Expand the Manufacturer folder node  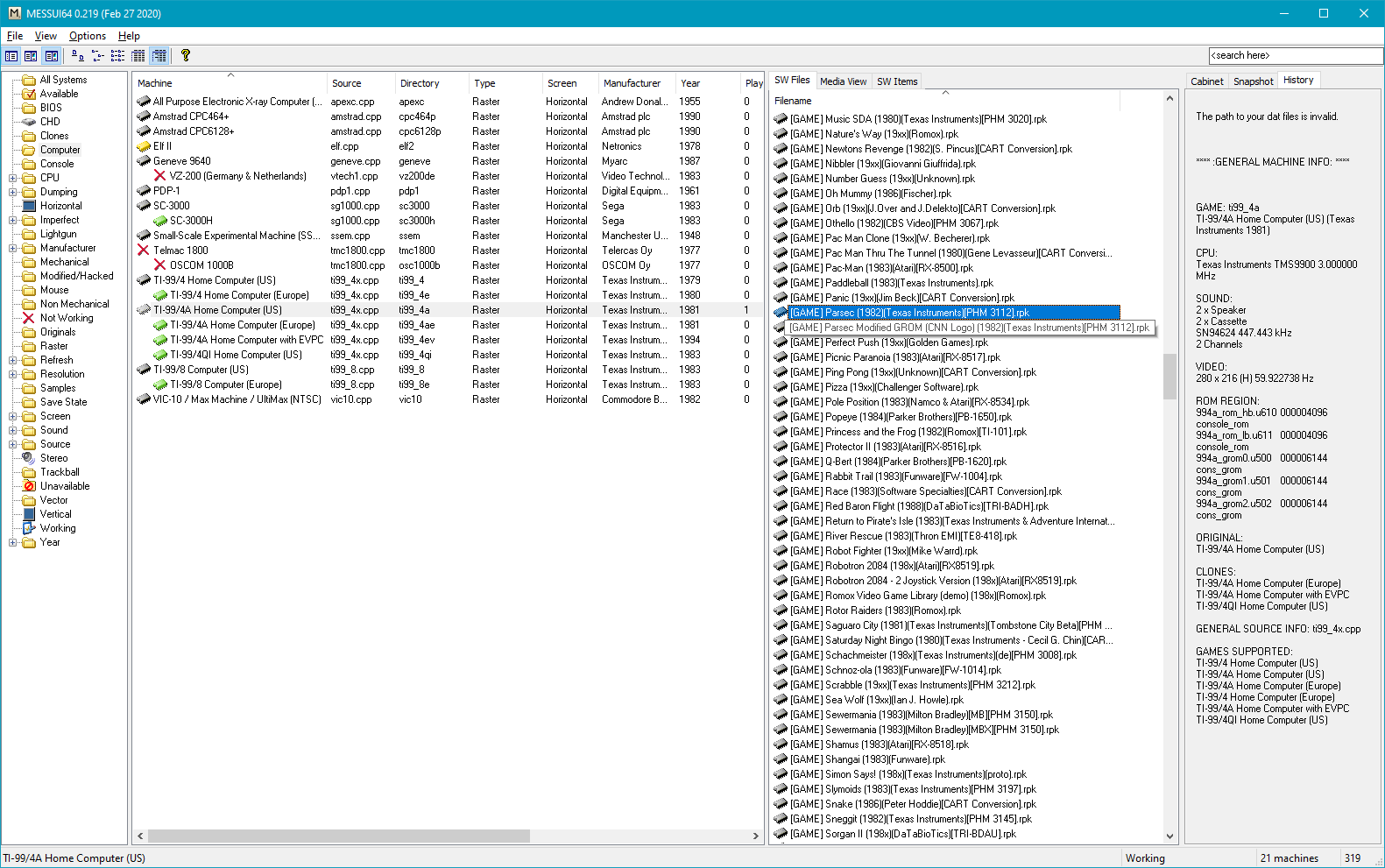click(x=12, y=248)
